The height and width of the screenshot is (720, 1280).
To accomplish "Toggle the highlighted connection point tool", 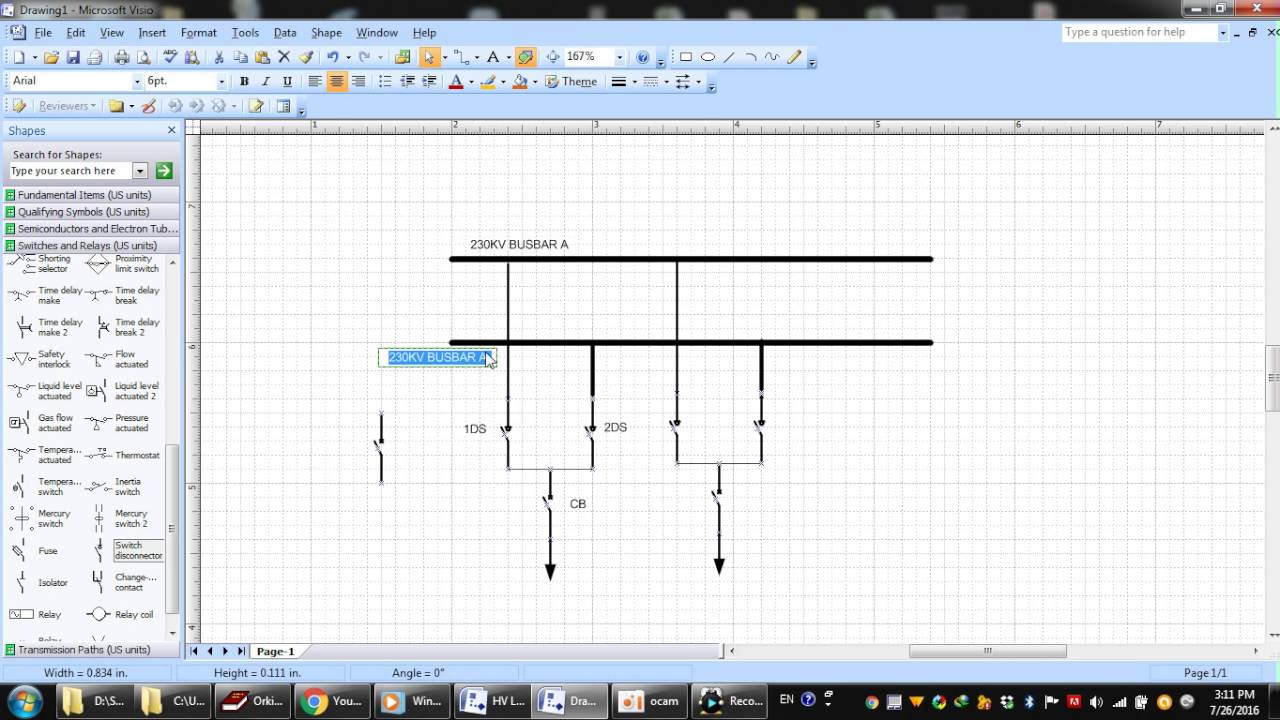I will 526,57.
